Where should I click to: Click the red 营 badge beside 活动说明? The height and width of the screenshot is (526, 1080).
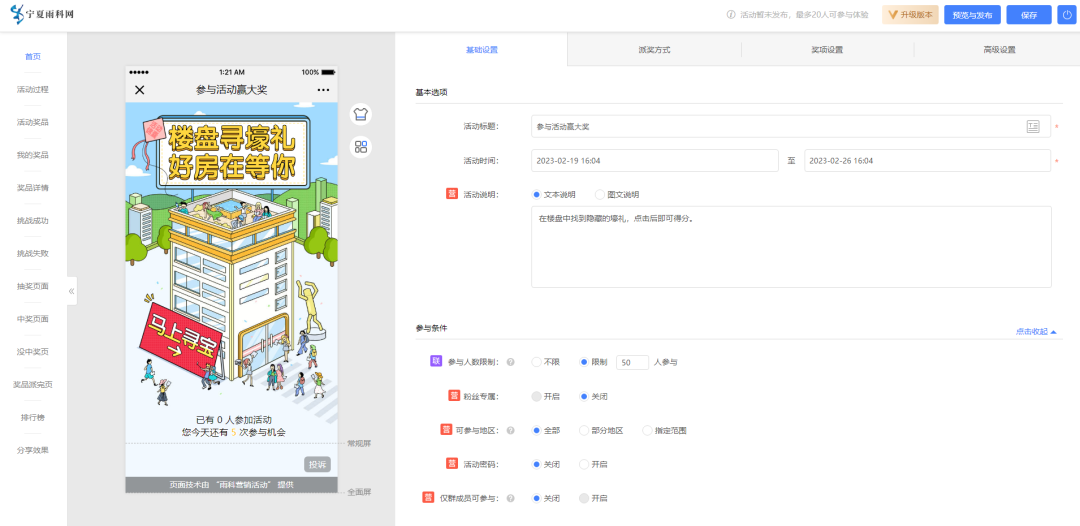coord(452,194)
